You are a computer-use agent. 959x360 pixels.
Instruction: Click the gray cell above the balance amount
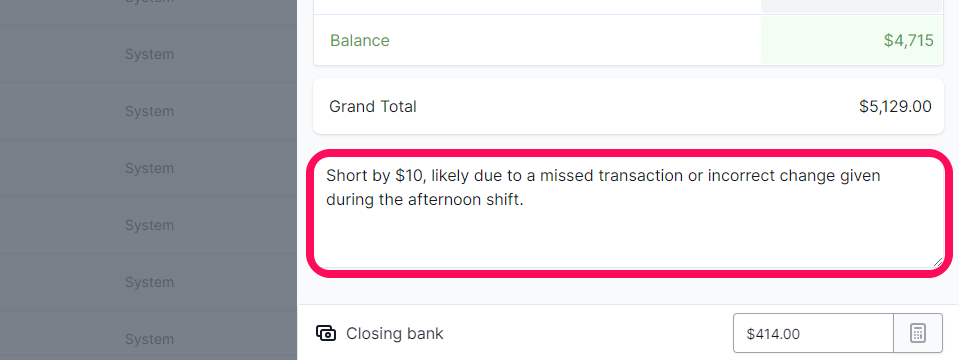click(x=851, y=6)
